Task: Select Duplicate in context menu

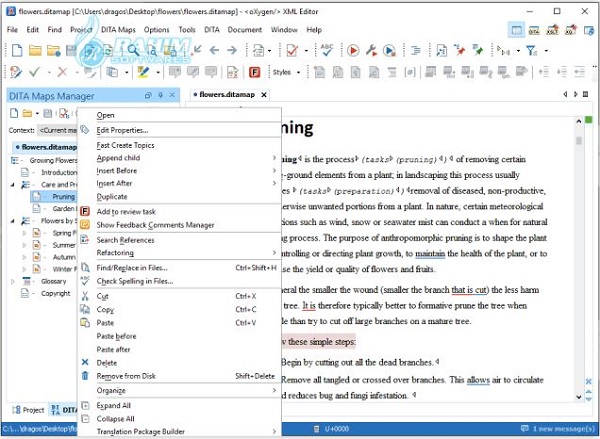Action: tap(179, 196)
